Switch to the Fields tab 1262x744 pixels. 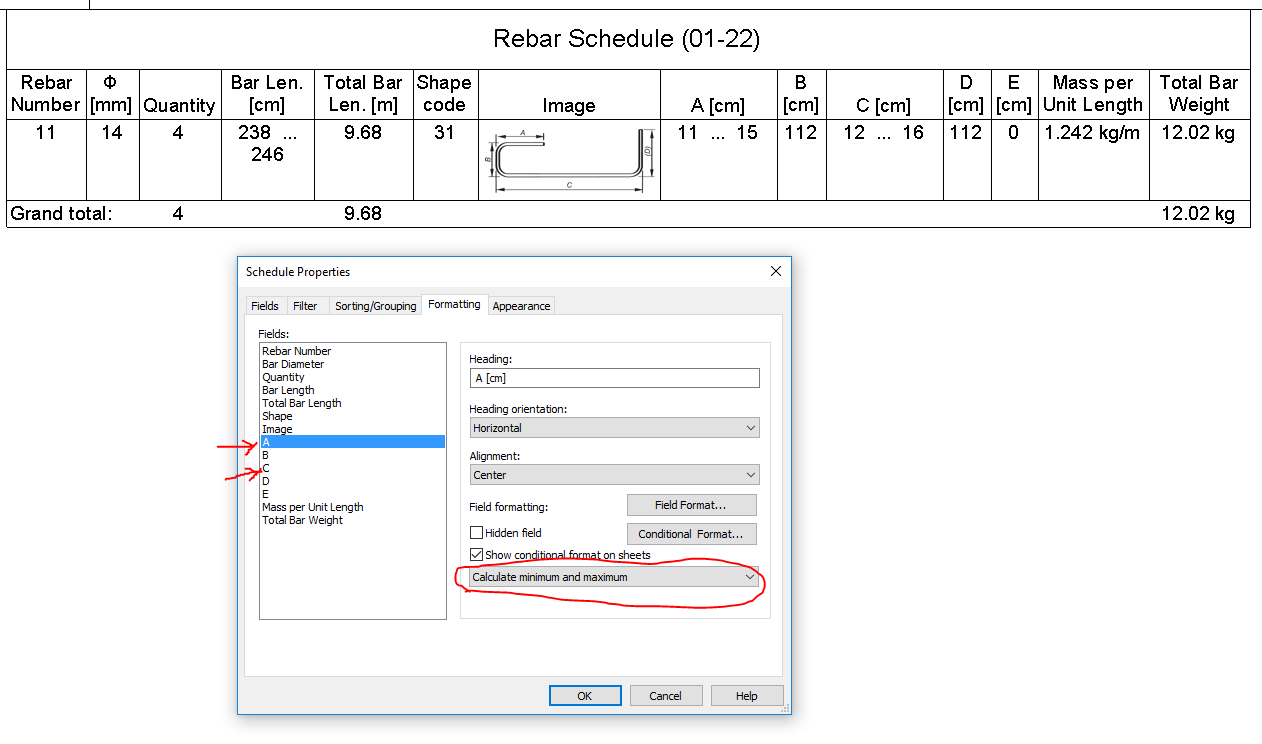[x=265, y=305]
